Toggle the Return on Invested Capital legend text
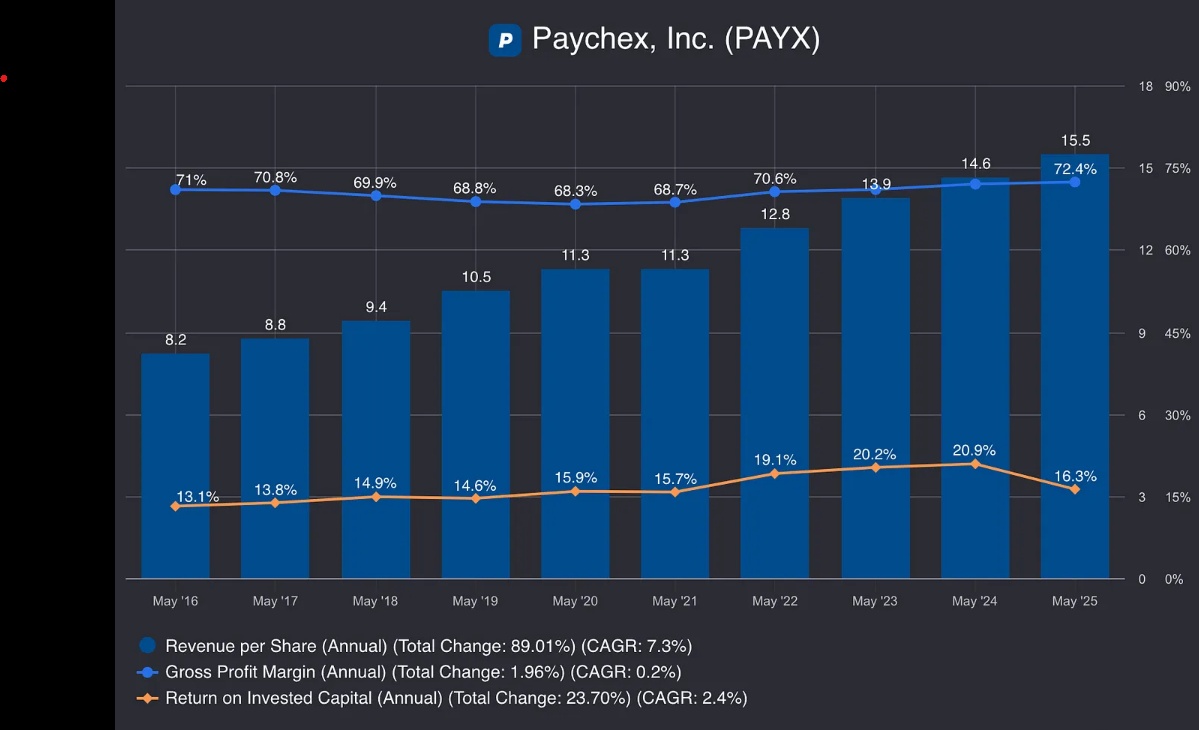Image resolution: width=1199 pixels, height=730 pixels. [456, 698]
